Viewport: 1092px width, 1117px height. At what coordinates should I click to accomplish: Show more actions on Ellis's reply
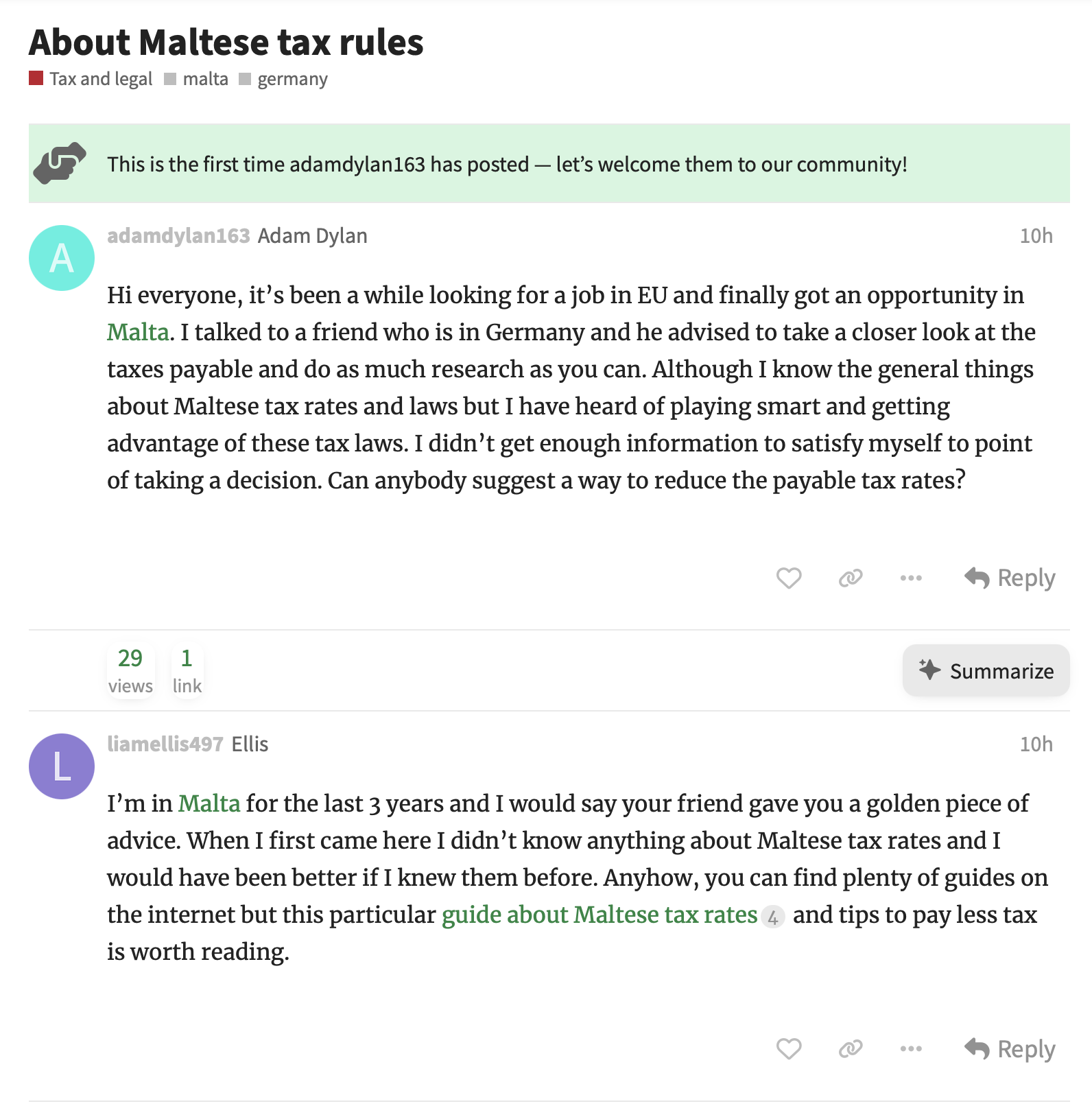[910, 1049]
